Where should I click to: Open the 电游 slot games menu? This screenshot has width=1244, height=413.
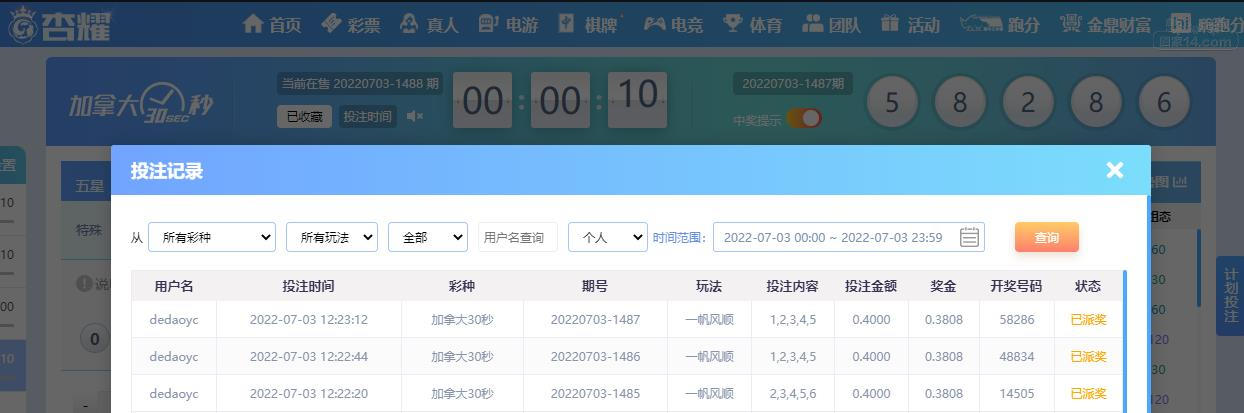point(508,24)
